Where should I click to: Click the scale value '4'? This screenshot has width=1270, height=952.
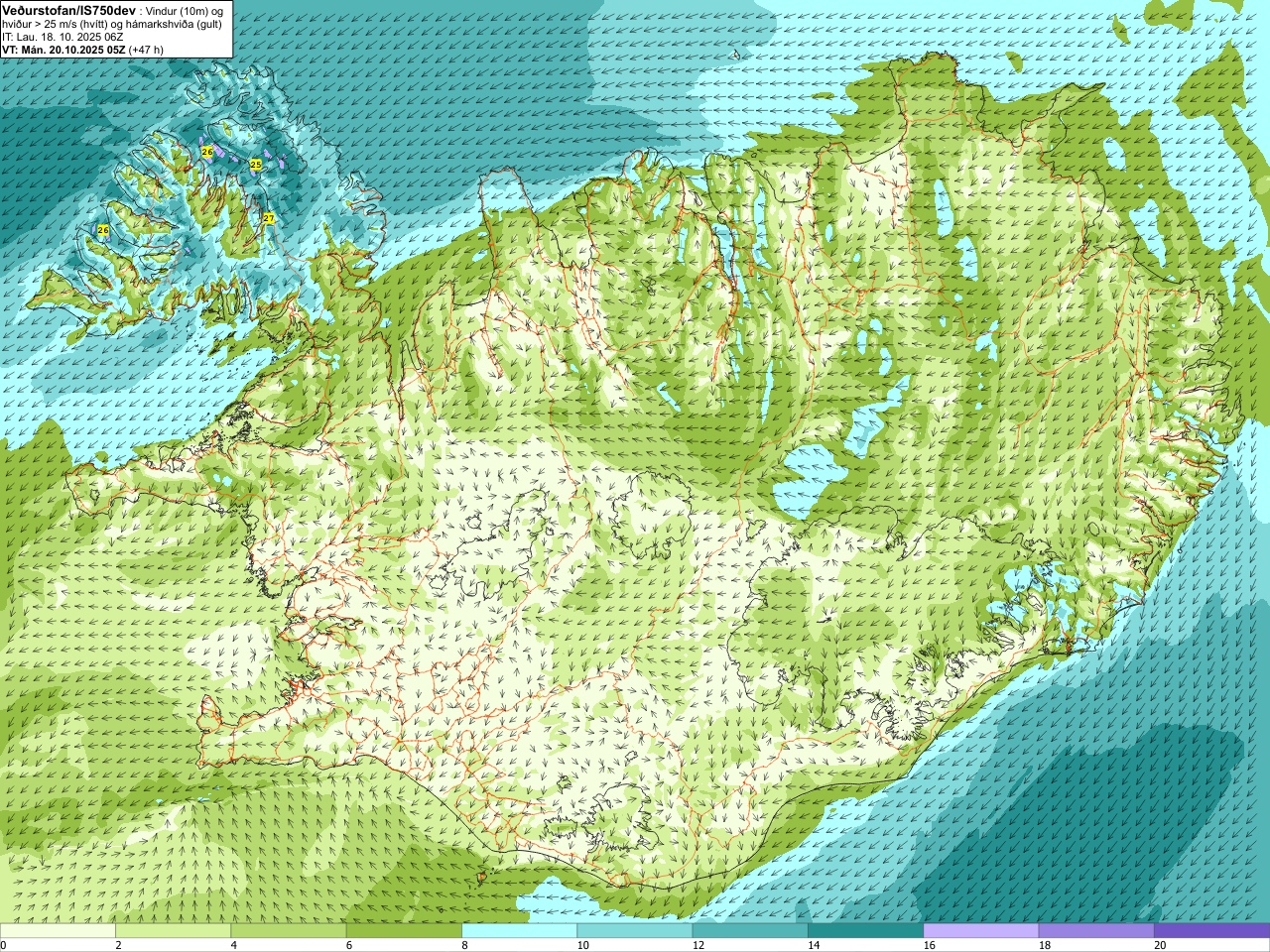(x=234, y=945)
